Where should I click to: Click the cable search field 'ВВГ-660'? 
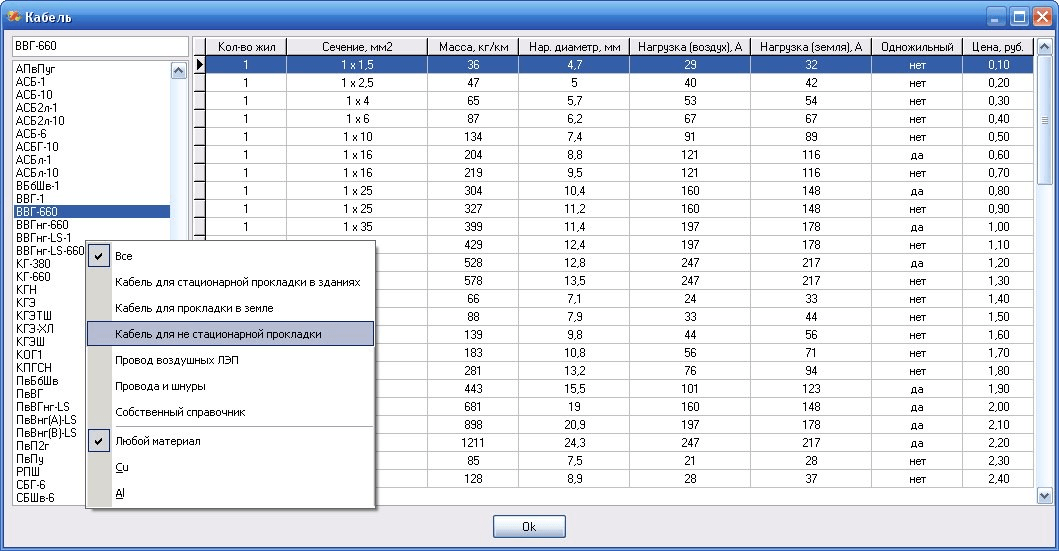click(x=100, y=46)
